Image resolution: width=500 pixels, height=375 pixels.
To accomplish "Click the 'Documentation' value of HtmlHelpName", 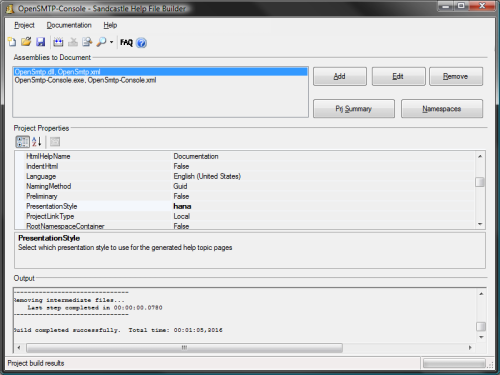I will coord(196,156).
